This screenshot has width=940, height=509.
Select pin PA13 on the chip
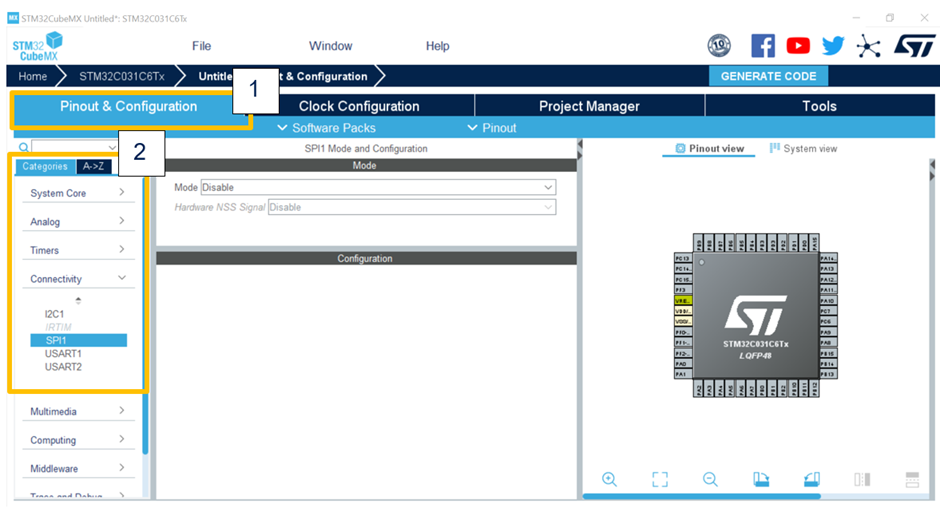(x=828, y=269)
